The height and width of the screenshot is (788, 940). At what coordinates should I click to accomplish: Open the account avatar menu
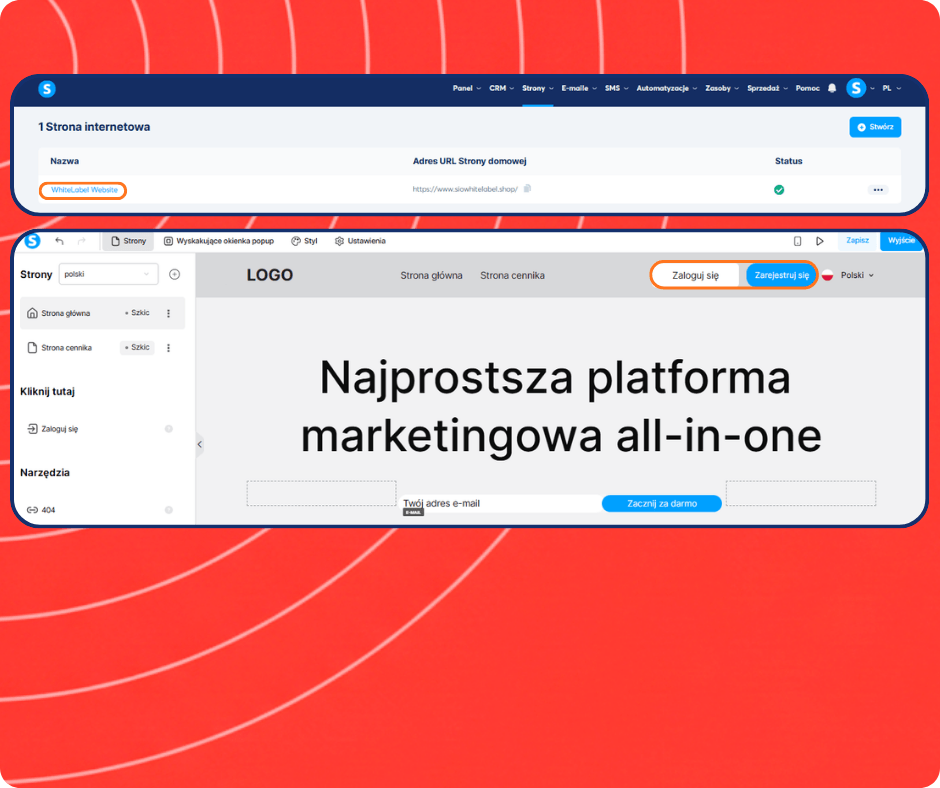click(856, 88)
